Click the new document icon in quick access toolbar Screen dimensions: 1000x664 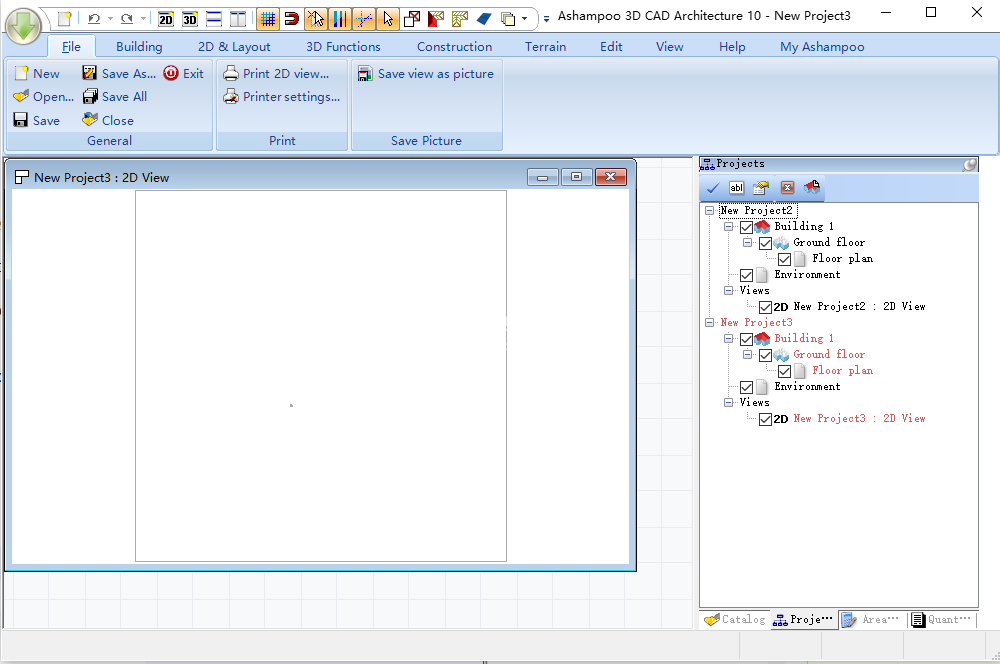coord(64,19)
